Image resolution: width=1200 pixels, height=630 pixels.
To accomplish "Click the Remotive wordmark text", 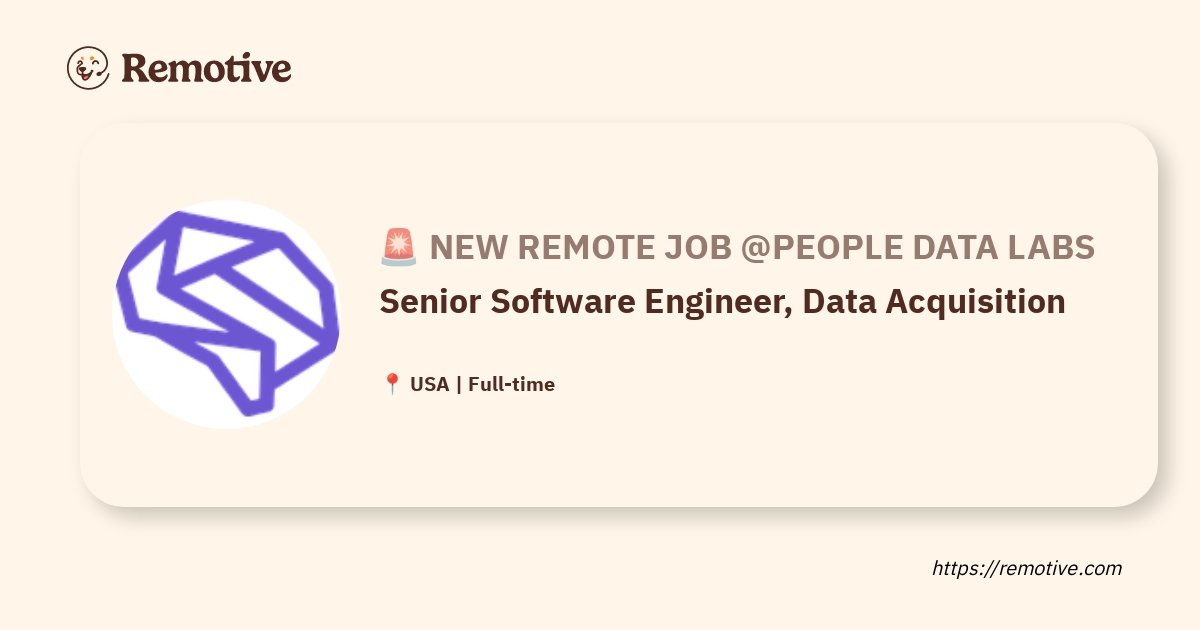I will (206, 68).
